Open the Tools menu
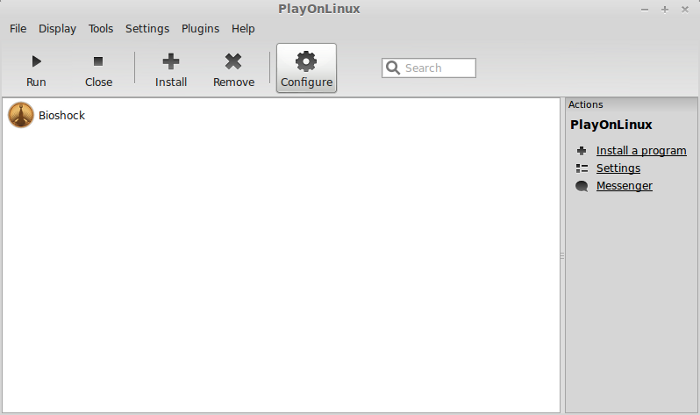The width and height of the screenshot is (700, 415). click(100, 29)
